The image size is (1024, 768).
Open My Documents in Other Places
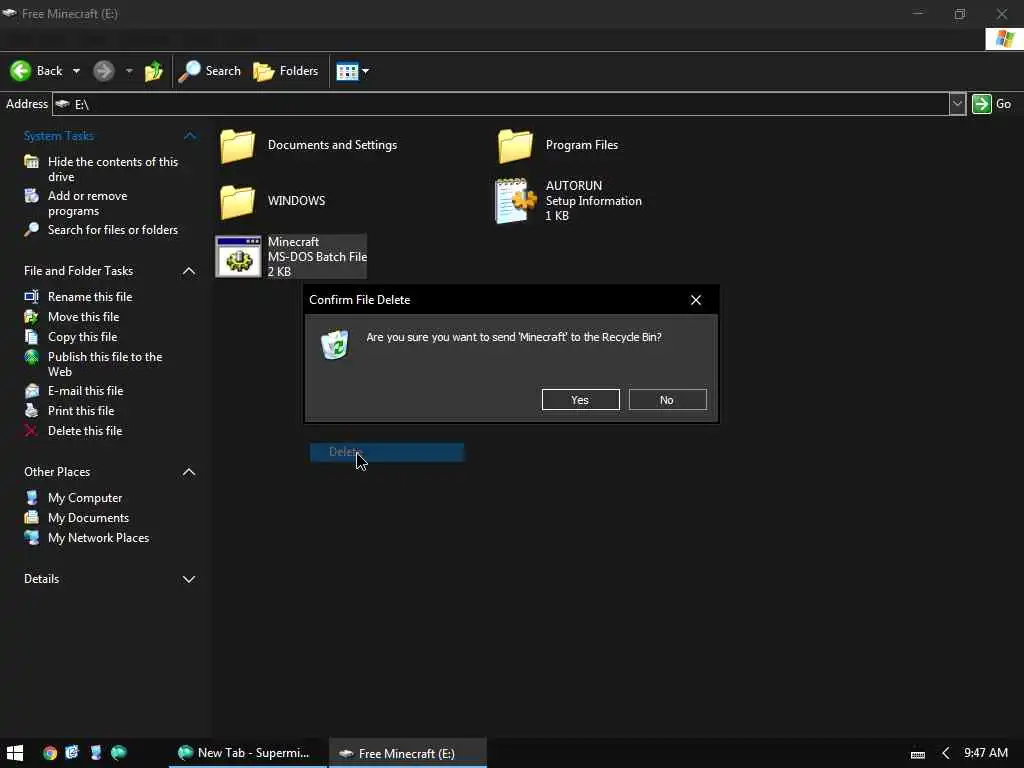click(x=88, y=518)
